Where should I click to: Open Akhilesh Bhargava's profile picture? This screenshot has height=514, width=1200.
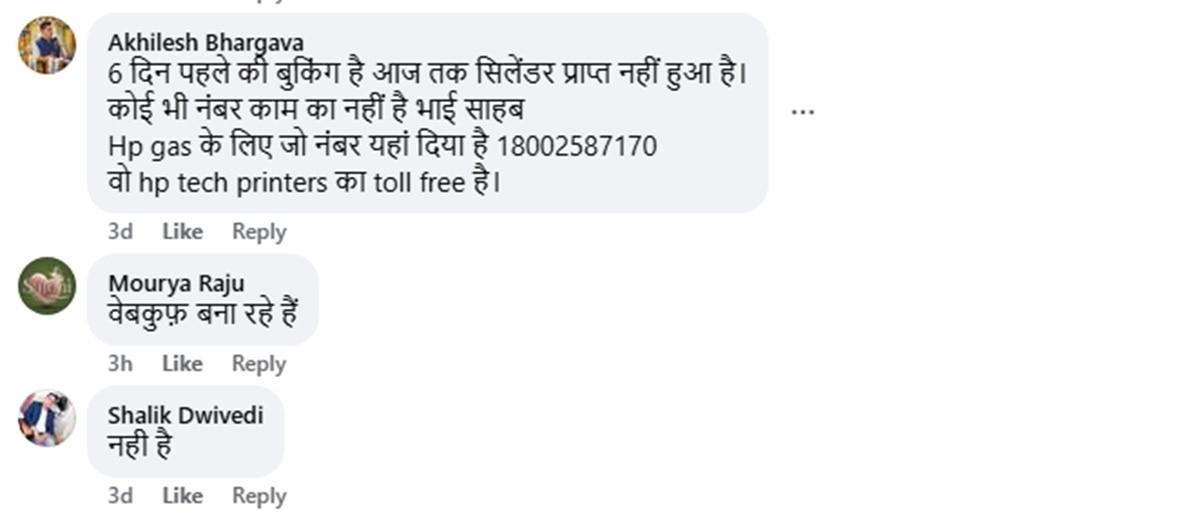[x=47, y=45]
